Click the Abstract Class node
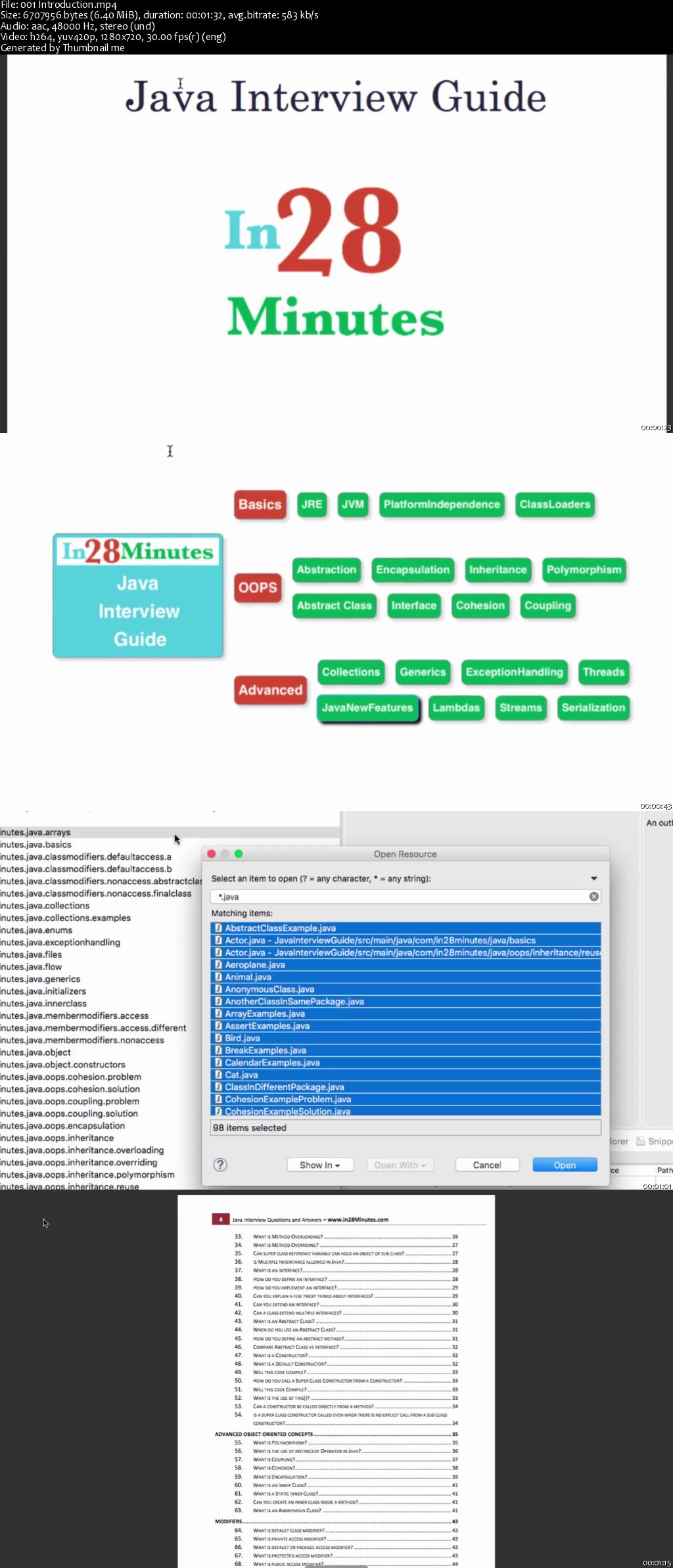 pos(335,606)
